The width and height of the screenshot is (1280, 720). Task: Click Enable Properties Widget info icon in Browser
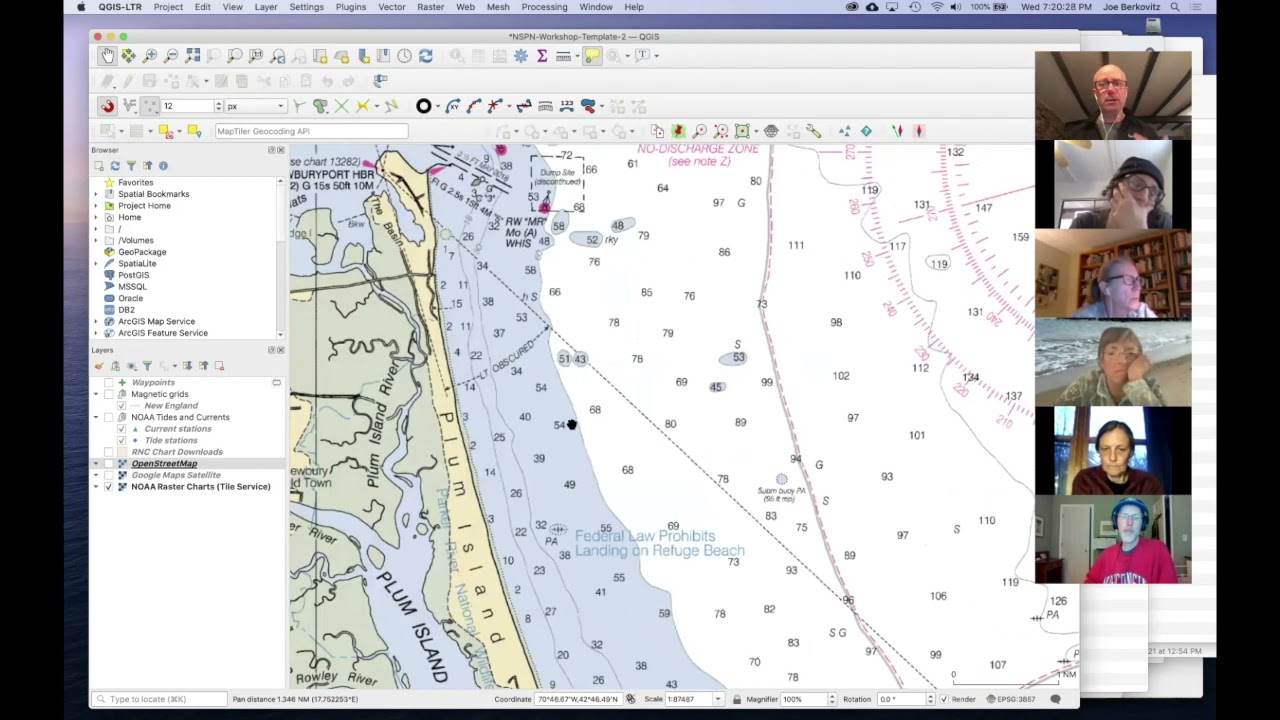163,166
